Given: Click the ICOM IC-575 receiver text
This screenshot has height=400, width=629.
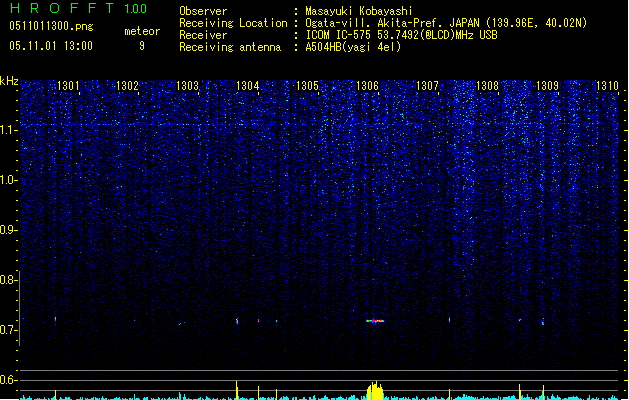Looking at the screenshot, I should point(401,35).
